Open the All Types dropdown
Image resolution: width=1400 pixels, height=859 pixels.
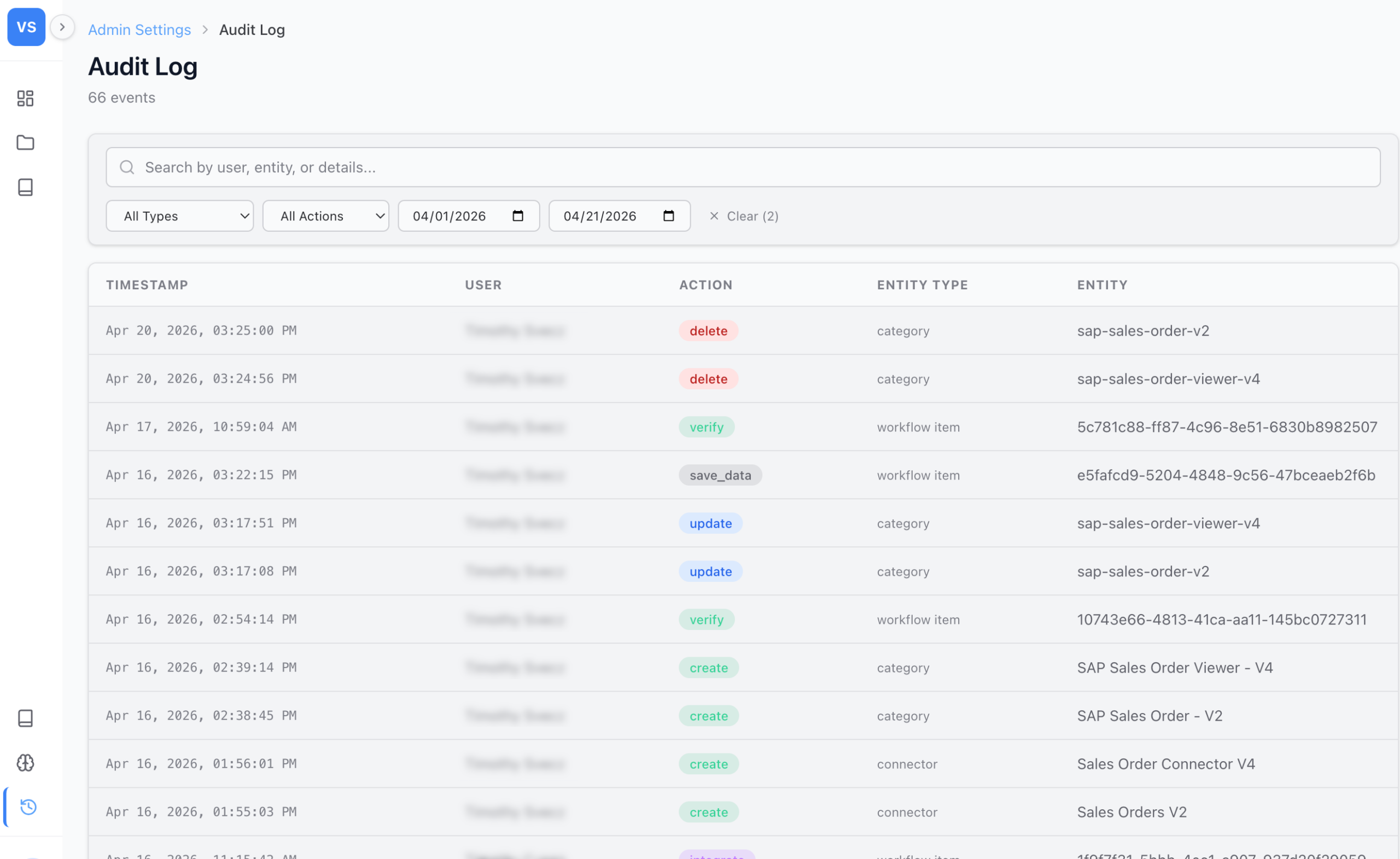pos(179,216)
